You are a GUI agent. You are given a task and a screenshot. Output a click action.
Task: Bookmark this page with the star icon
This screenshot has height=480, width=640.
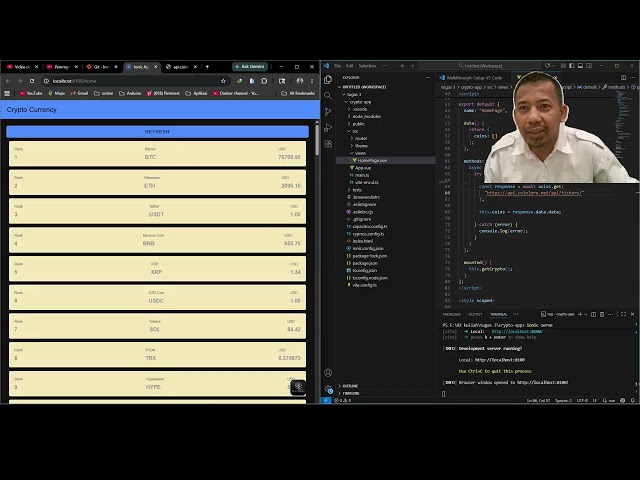[223, 81]
